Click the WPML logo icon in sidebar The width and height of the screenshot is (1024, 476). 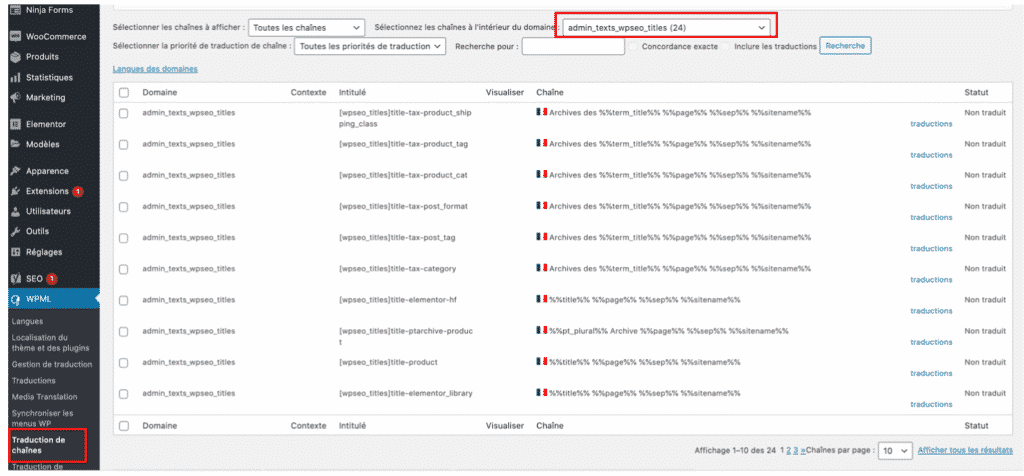[15, 300]
